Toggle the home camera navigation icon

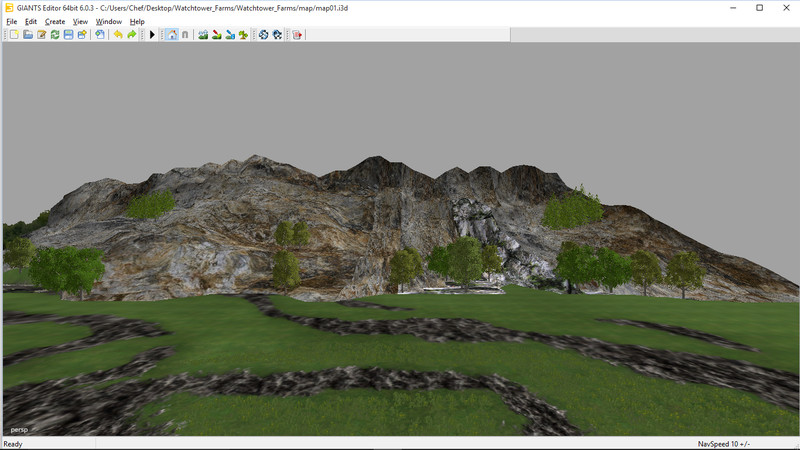pyautogui.click(x=171, y=35)
